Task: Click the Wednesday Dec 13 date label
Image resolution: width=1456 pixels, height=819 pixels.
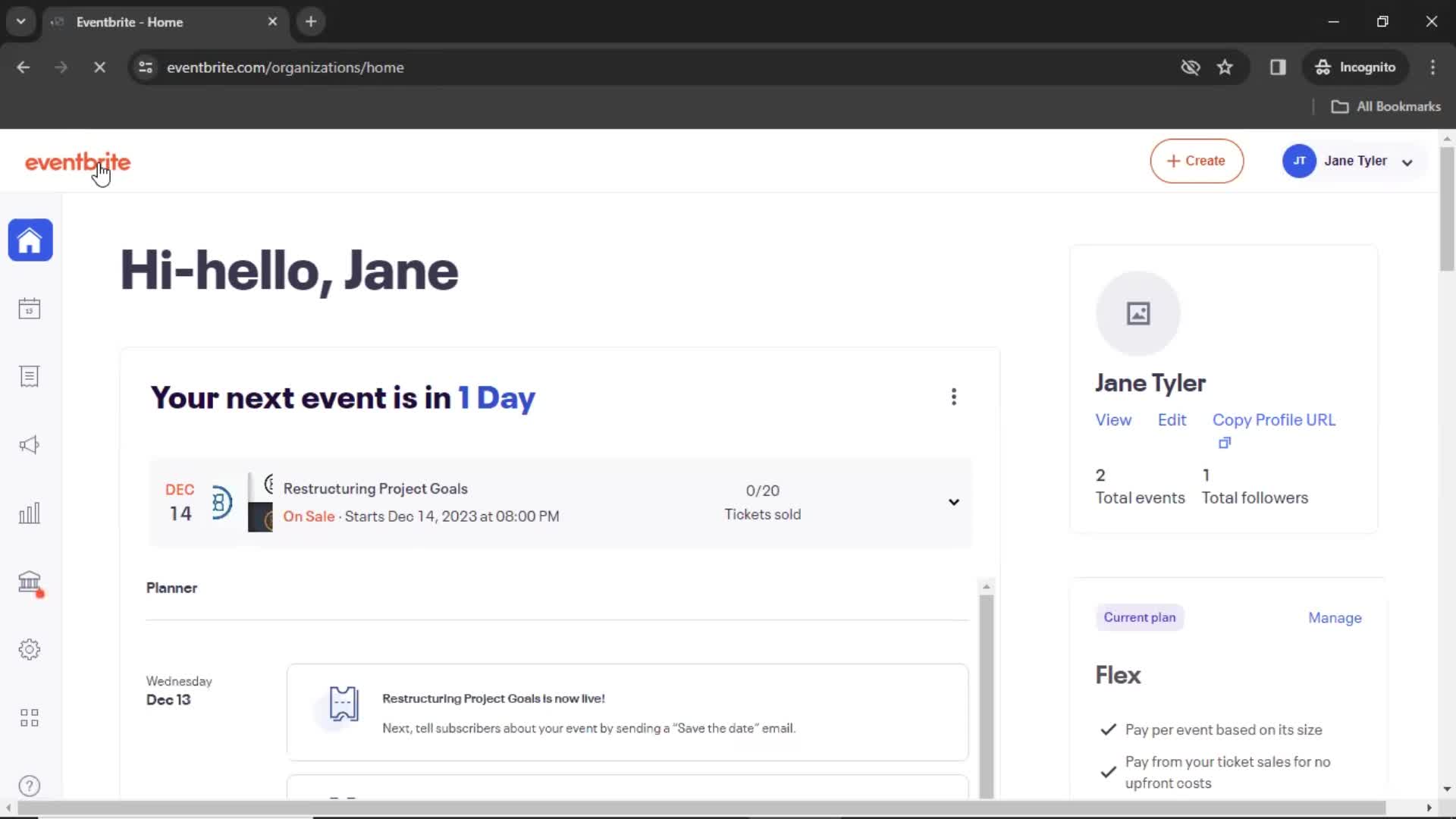Action: pos(179,691)
